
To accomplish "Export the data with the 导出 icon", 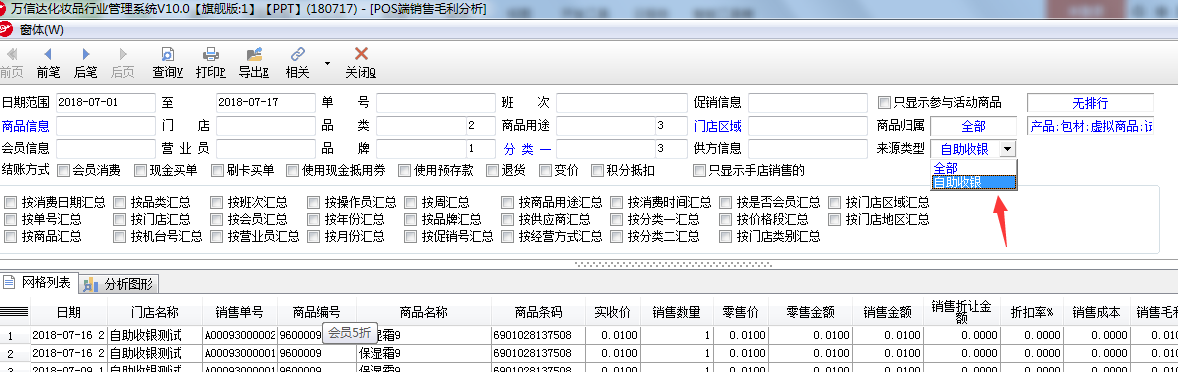I will tap(254, 63).
